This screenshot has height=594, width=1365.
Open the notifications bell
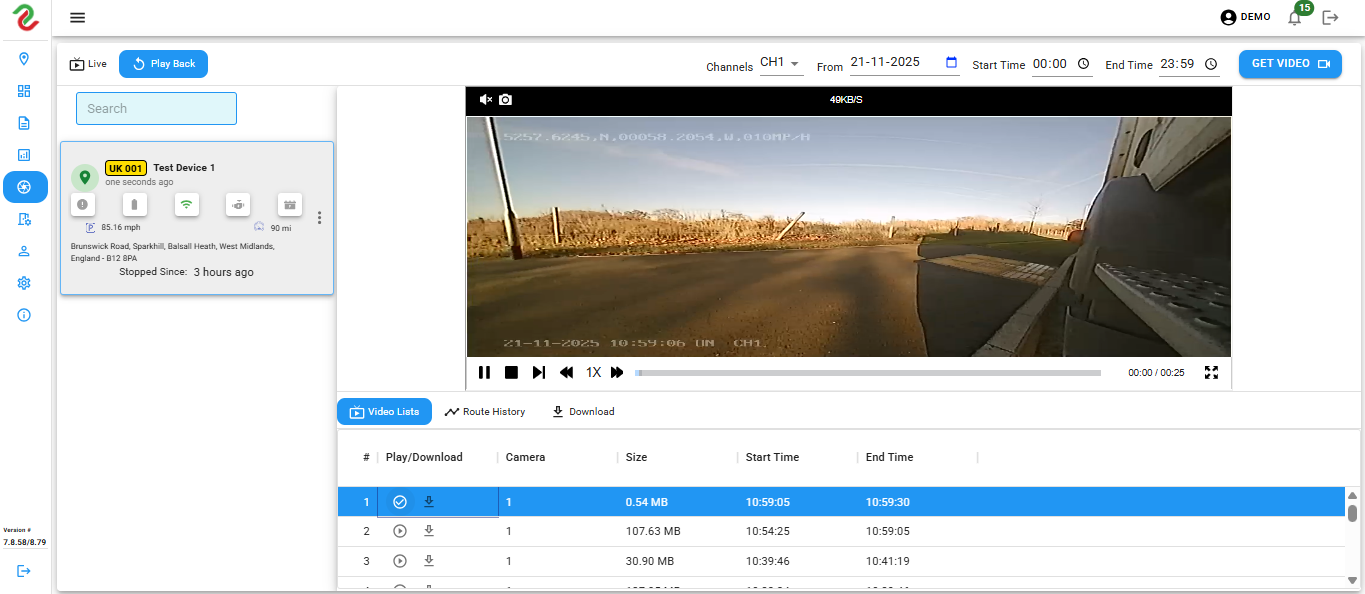(1295, 17)
